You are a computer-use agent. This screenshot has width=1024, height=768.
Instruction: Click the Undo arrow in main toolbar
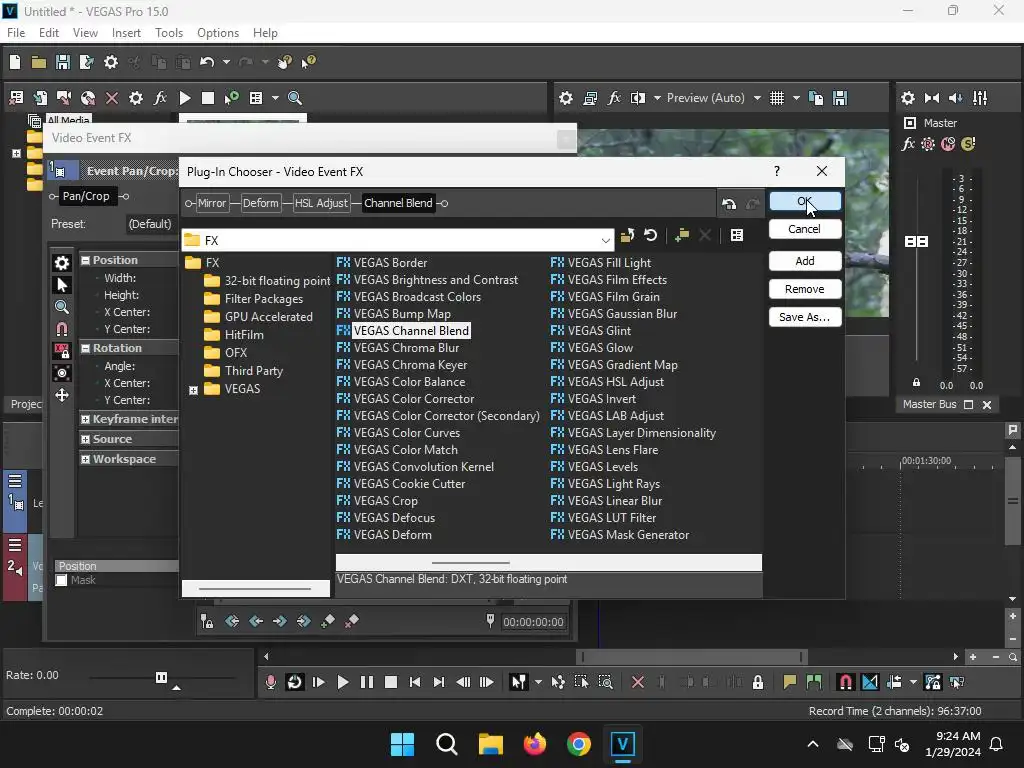207,62
